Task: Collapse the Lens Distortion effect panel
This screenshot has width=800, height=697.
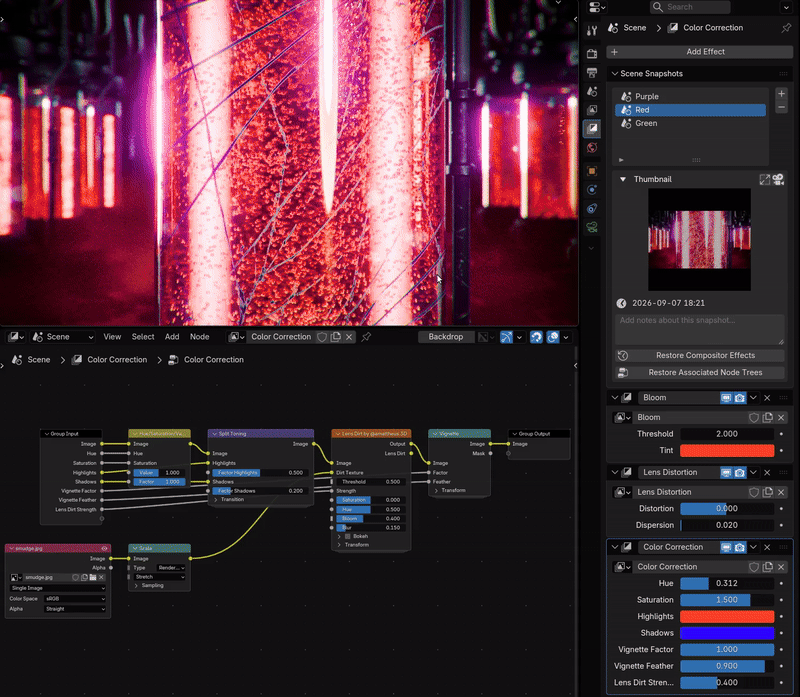Action: (x=614, y=472)
